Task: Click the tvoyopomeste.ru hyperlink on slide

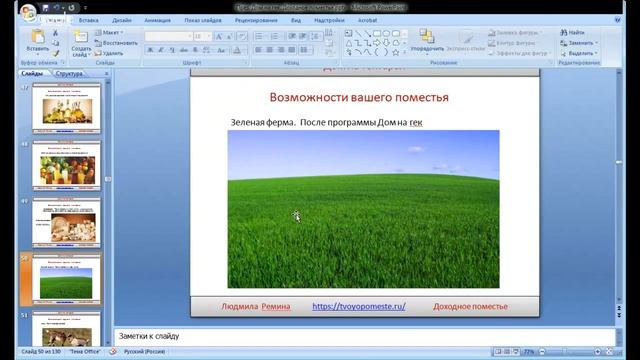Action: tap(359, 306)
